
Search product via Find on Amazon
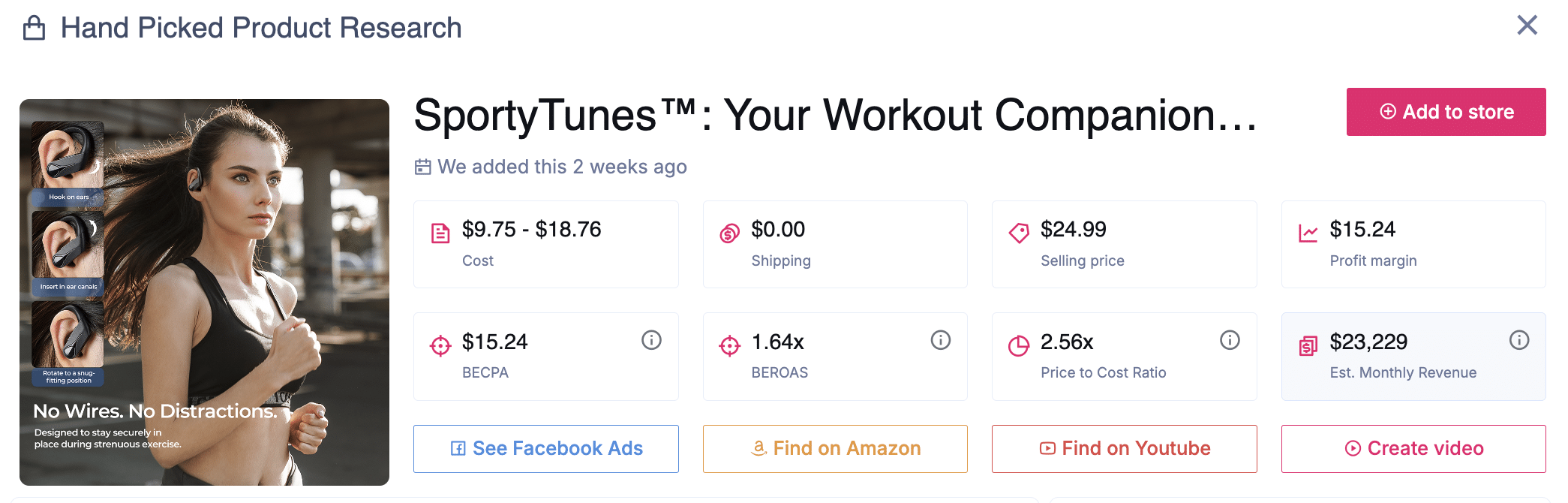pyautogui.click(x=835, y=449)
